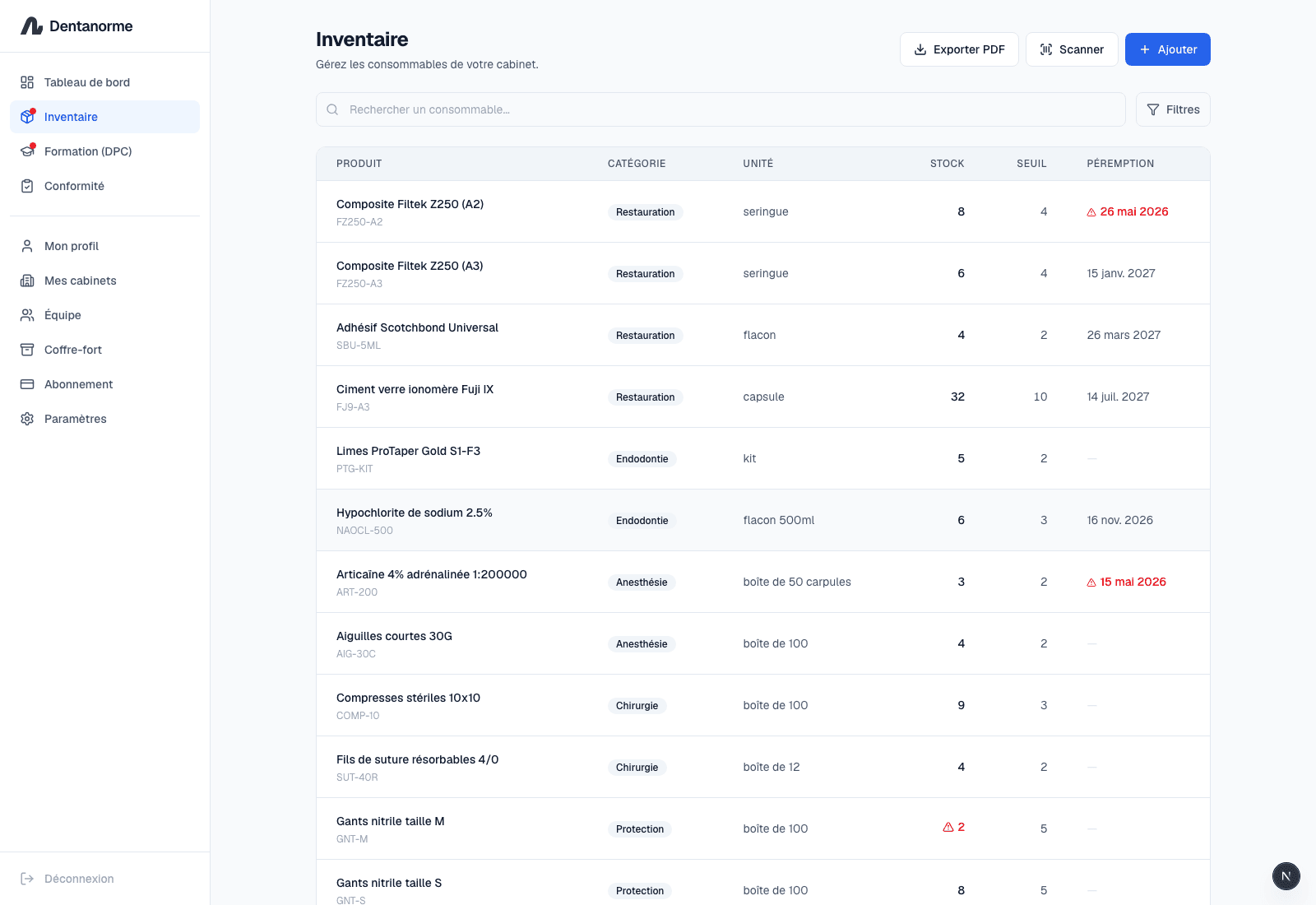The height and width of the screenshot is (905, 1316).
Task: Click the Dentanorme logo icon
Action: (x=31, y=26)
